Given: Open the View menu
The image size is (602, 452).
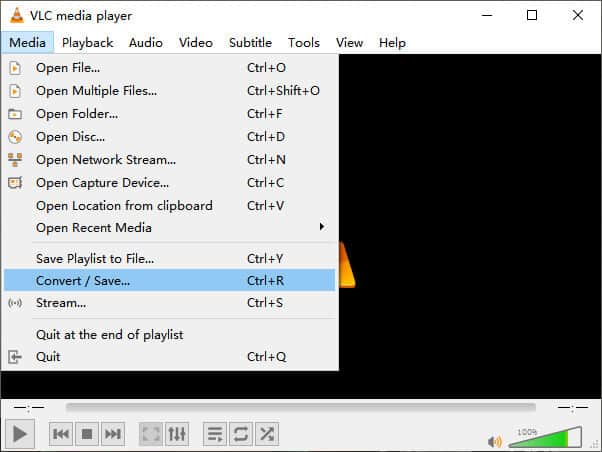Looking at the screenshot, I should point(349,43).
